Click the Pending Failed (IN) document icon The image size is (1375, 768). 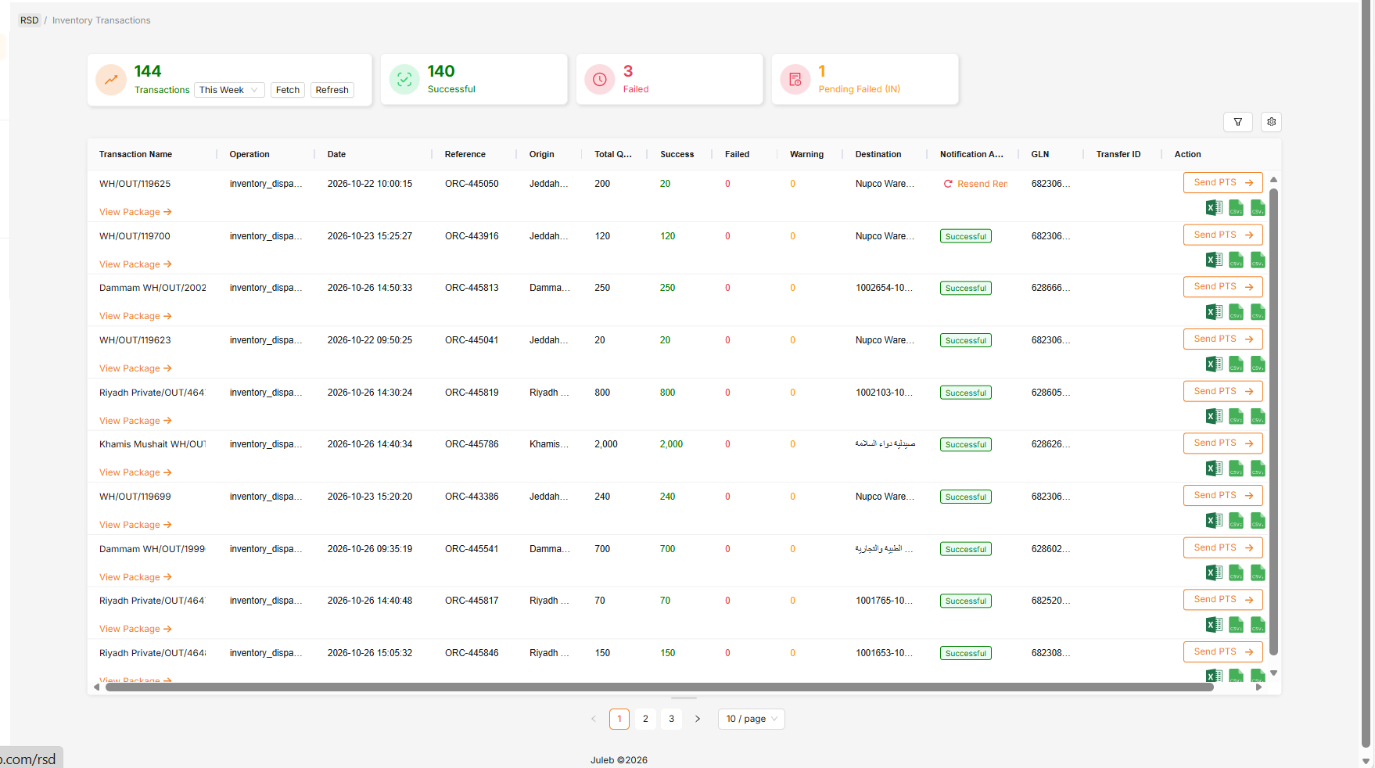[x=795, y=79]
